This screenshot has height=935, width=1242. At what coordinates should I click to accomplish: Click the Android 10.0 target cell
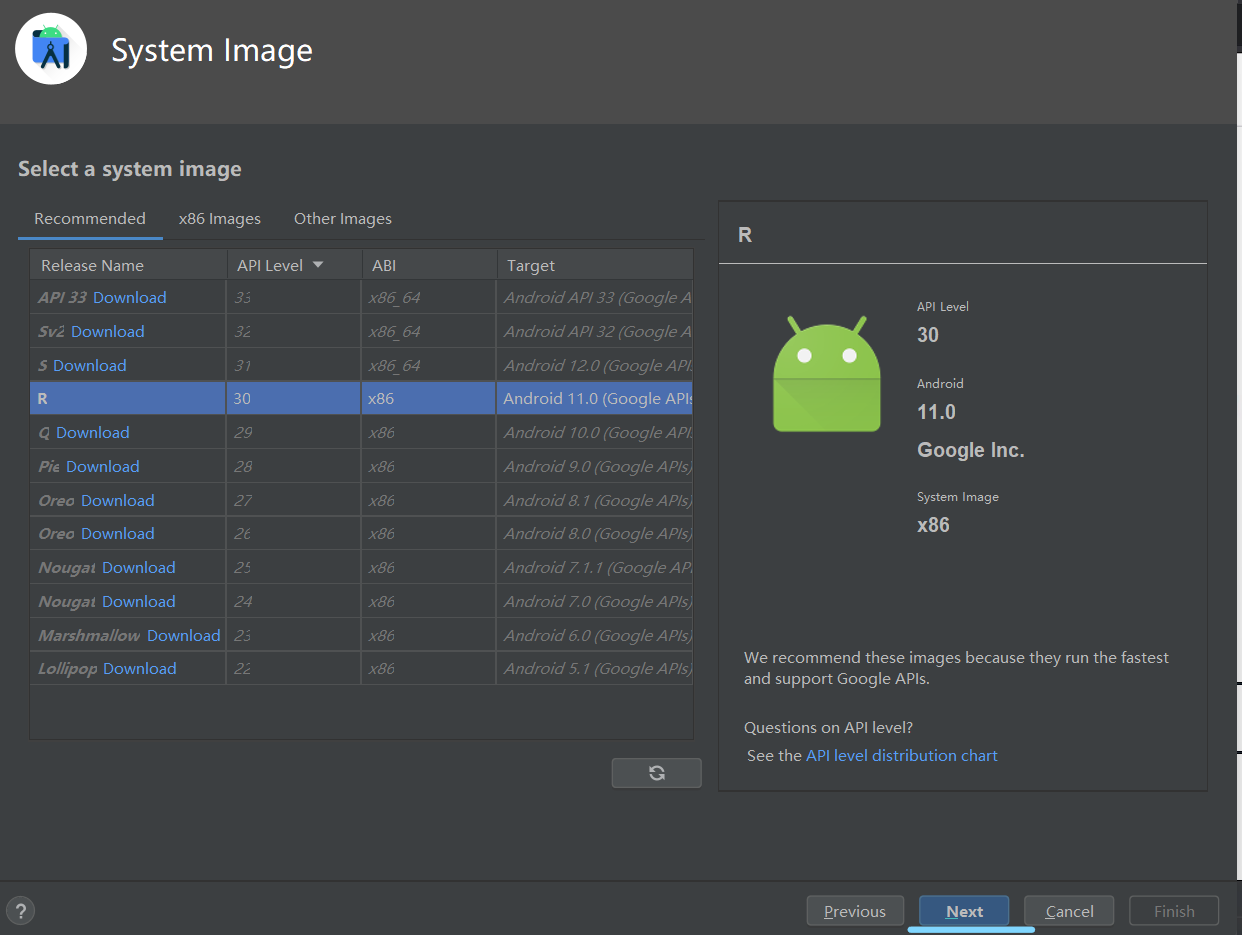(595, 432)
